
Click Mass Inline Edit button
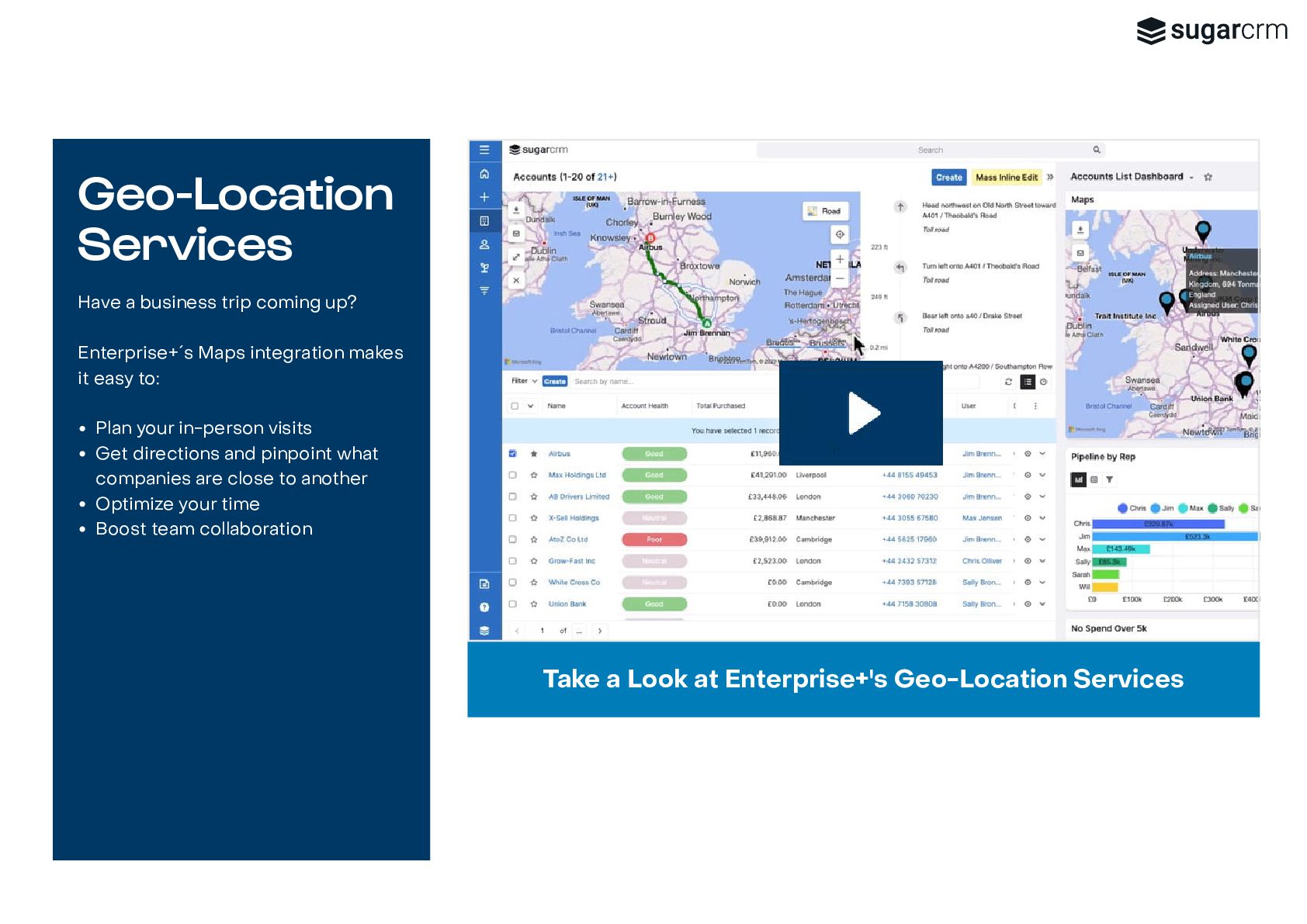pos(1006,178)
